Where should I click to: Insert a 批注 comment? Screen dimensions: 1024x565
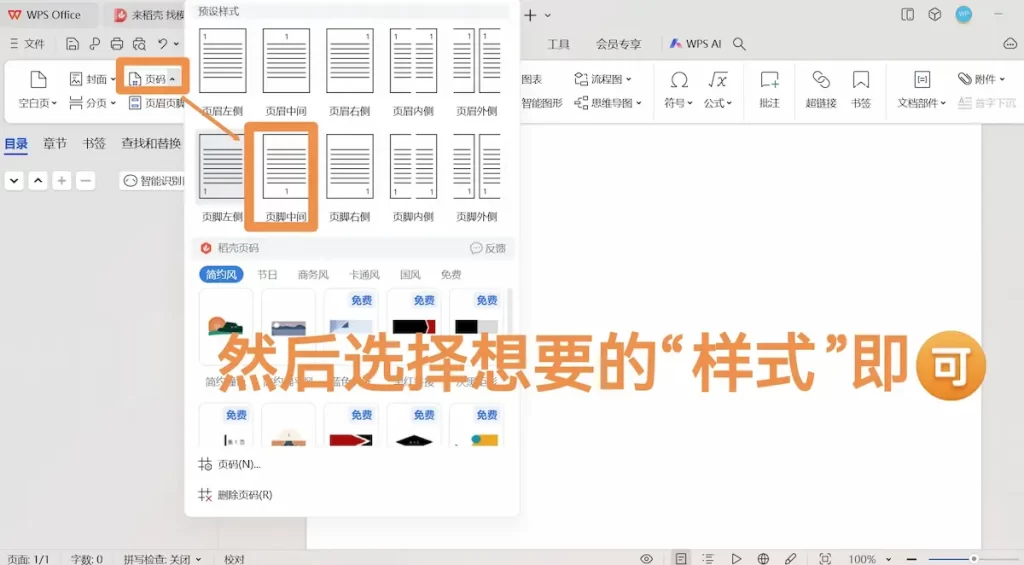pos(769,89)
